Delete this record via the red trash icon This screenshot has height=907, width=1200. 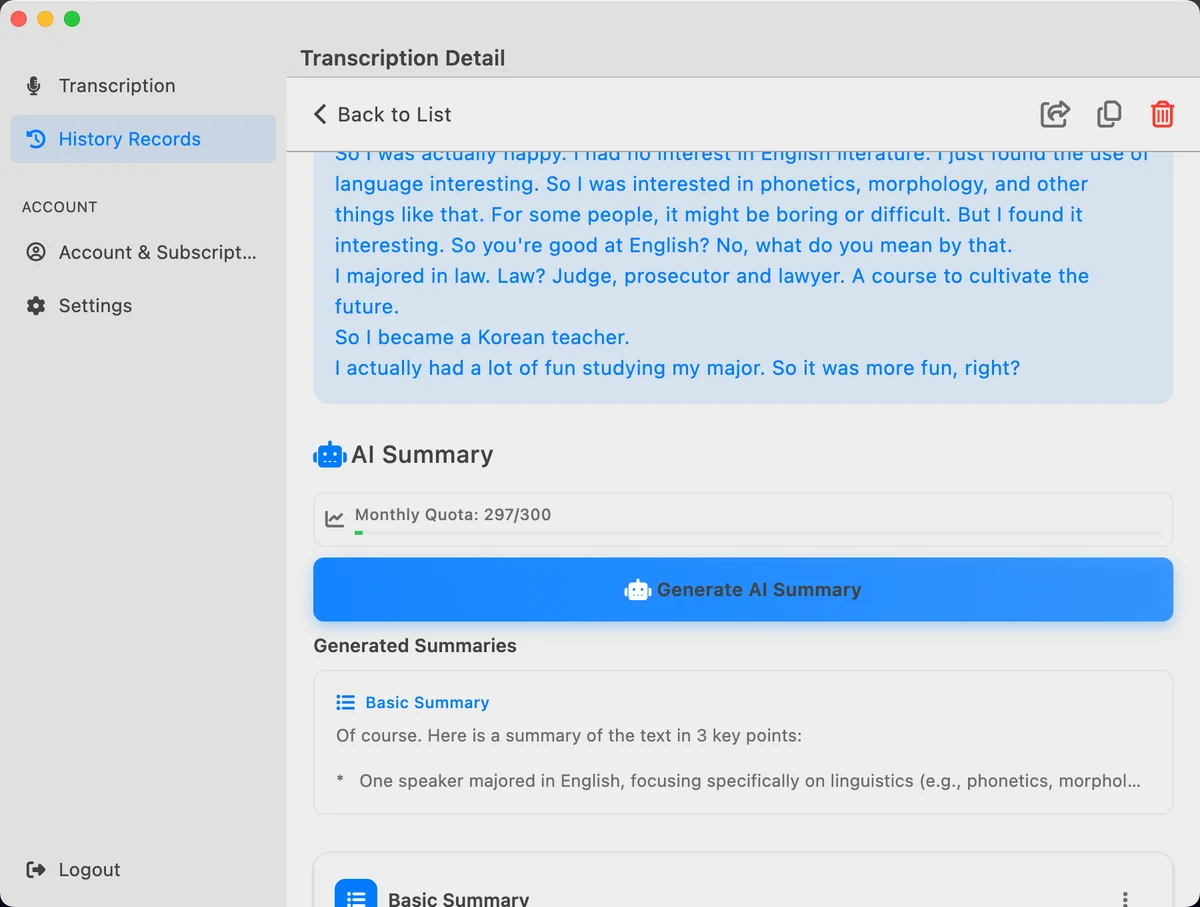(1162, 114)
